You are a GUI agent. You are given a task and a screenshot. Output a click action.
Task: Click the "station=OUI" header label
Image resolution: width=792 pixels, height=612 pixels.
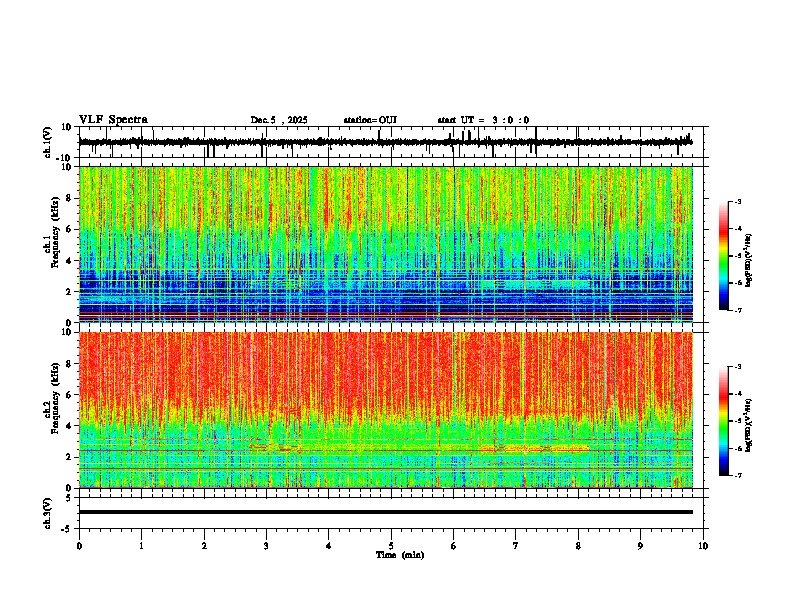pyautogui.click(x=370, y=120)
